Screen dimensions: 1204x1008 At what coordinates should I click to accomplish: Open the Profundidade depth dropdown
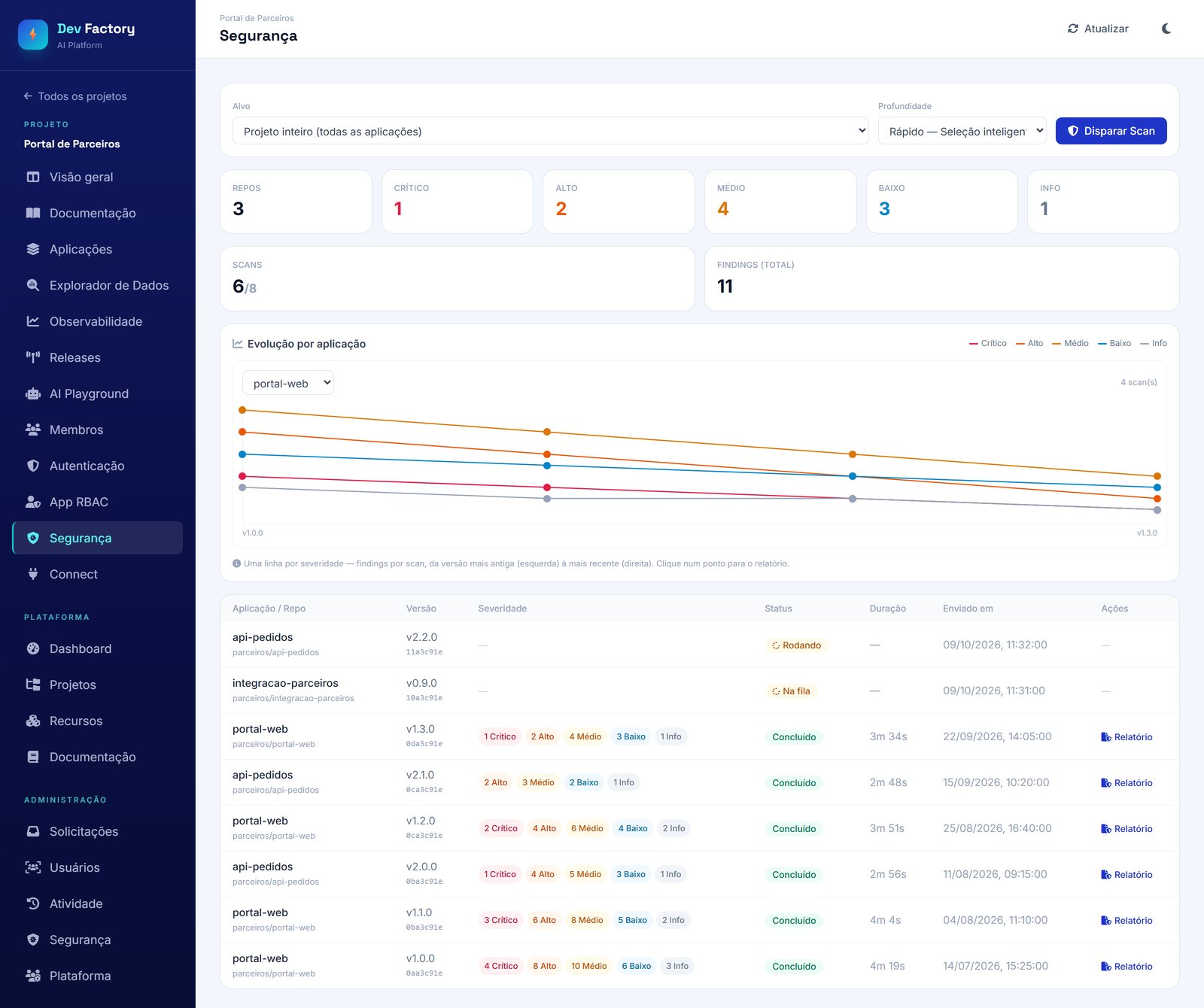[x=962, y=131]
